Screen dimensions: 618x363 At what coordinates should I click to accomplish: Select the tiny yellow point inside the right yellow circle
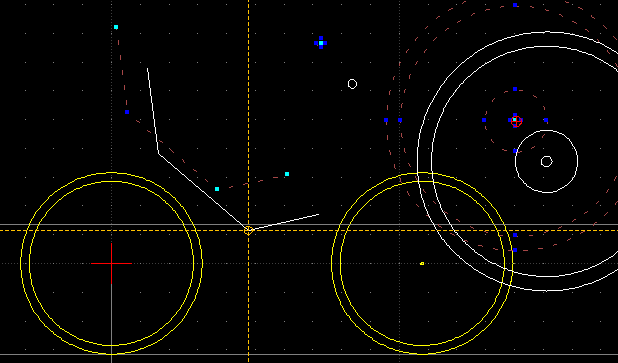pos(422,263)
